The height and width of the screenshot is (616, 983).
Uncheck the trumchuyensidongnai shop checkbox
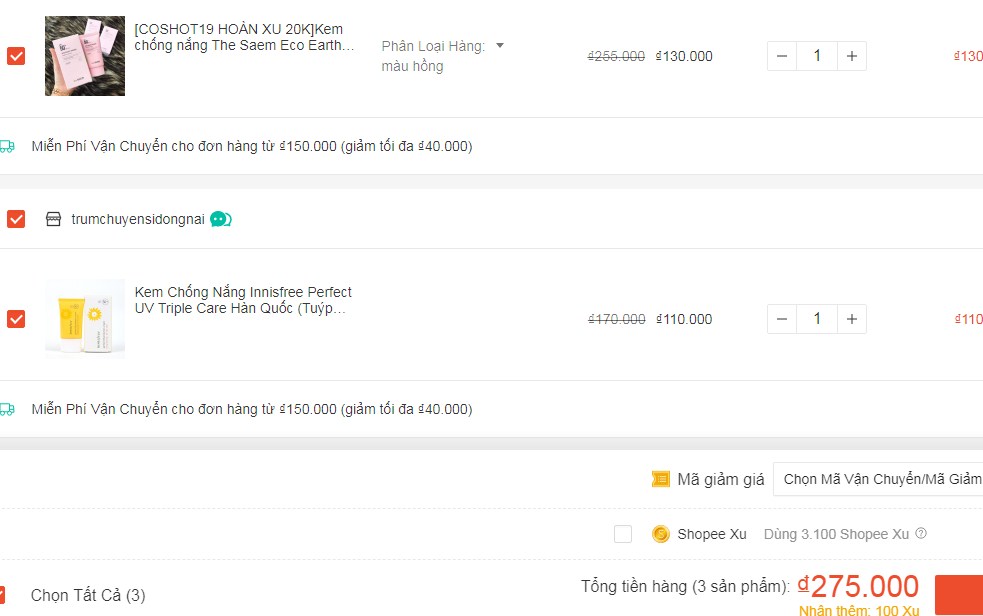(15, 218)
